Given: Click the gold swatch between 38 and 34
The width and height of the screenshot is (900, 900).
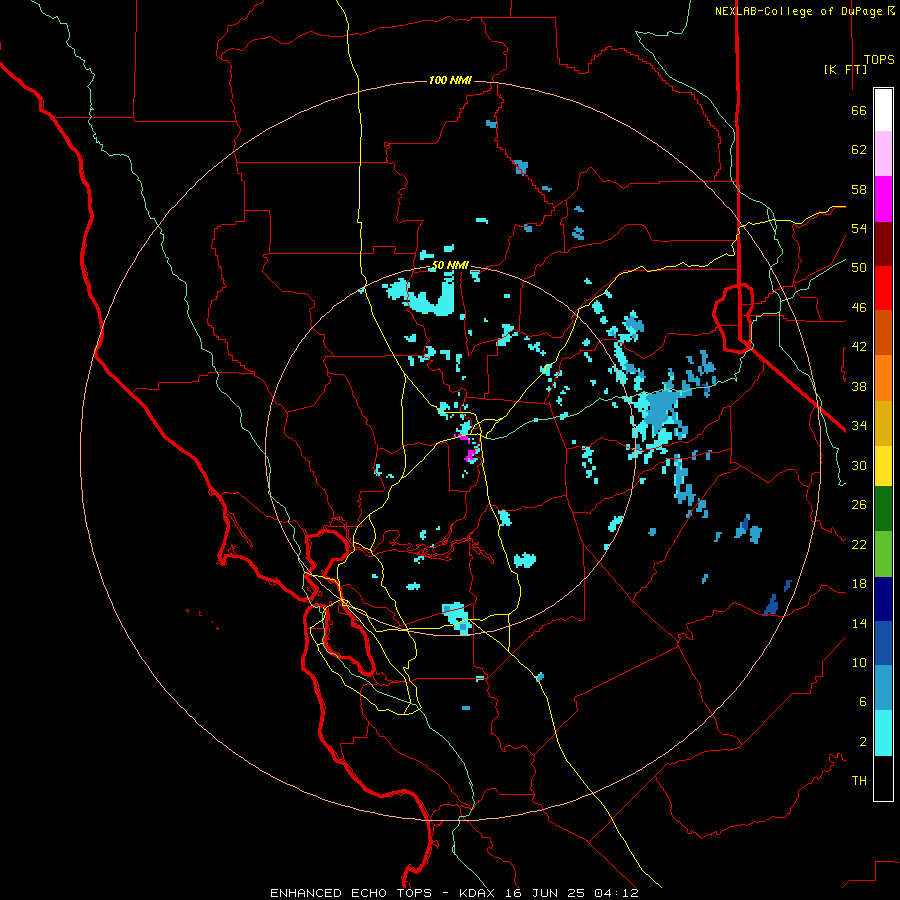Looking at the screenshot, I should pyautogui.click(x=883, y=423).
